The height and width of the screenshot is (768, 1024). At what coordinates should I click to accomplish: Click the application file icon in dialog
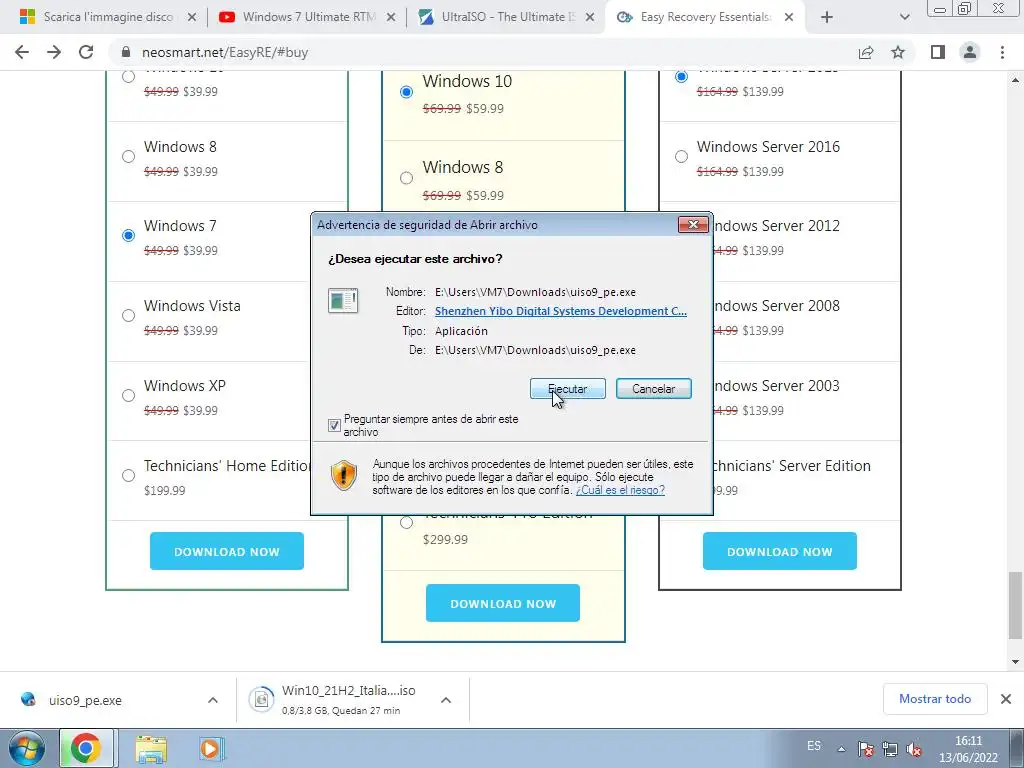[343, 301]
